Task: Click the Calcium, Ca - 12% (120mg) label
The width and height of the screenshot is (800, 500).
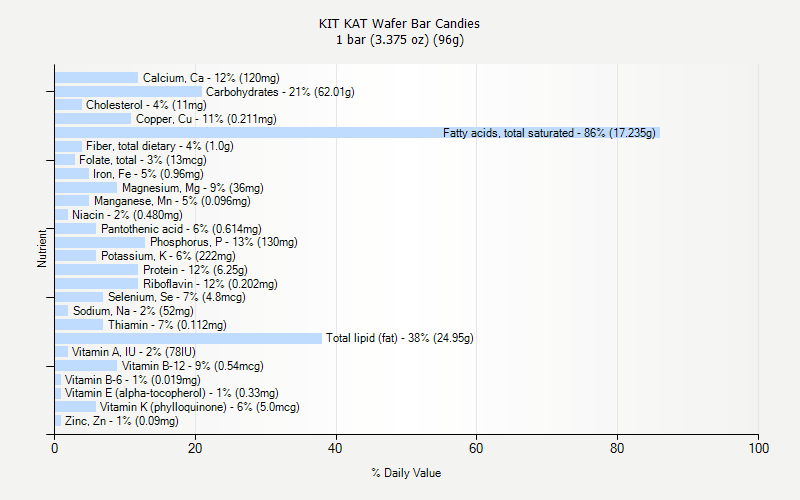Action: 211,78
